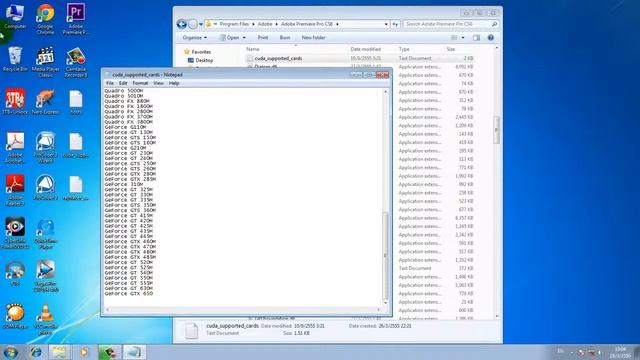The height and width of the screenshot is (360, 640).
Task: Click the Explorer help question mark icon
Action: coord(491,38)
